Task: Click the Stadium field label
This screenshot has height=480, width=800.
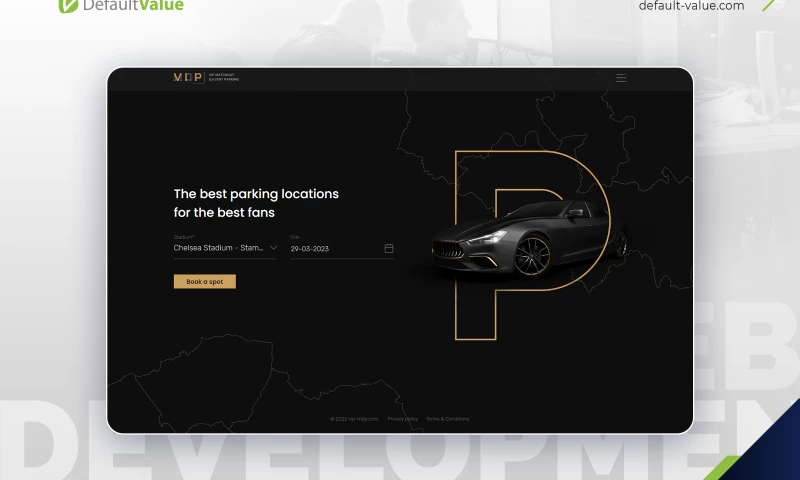Action: pyautogui.click(x=184, y=237)
